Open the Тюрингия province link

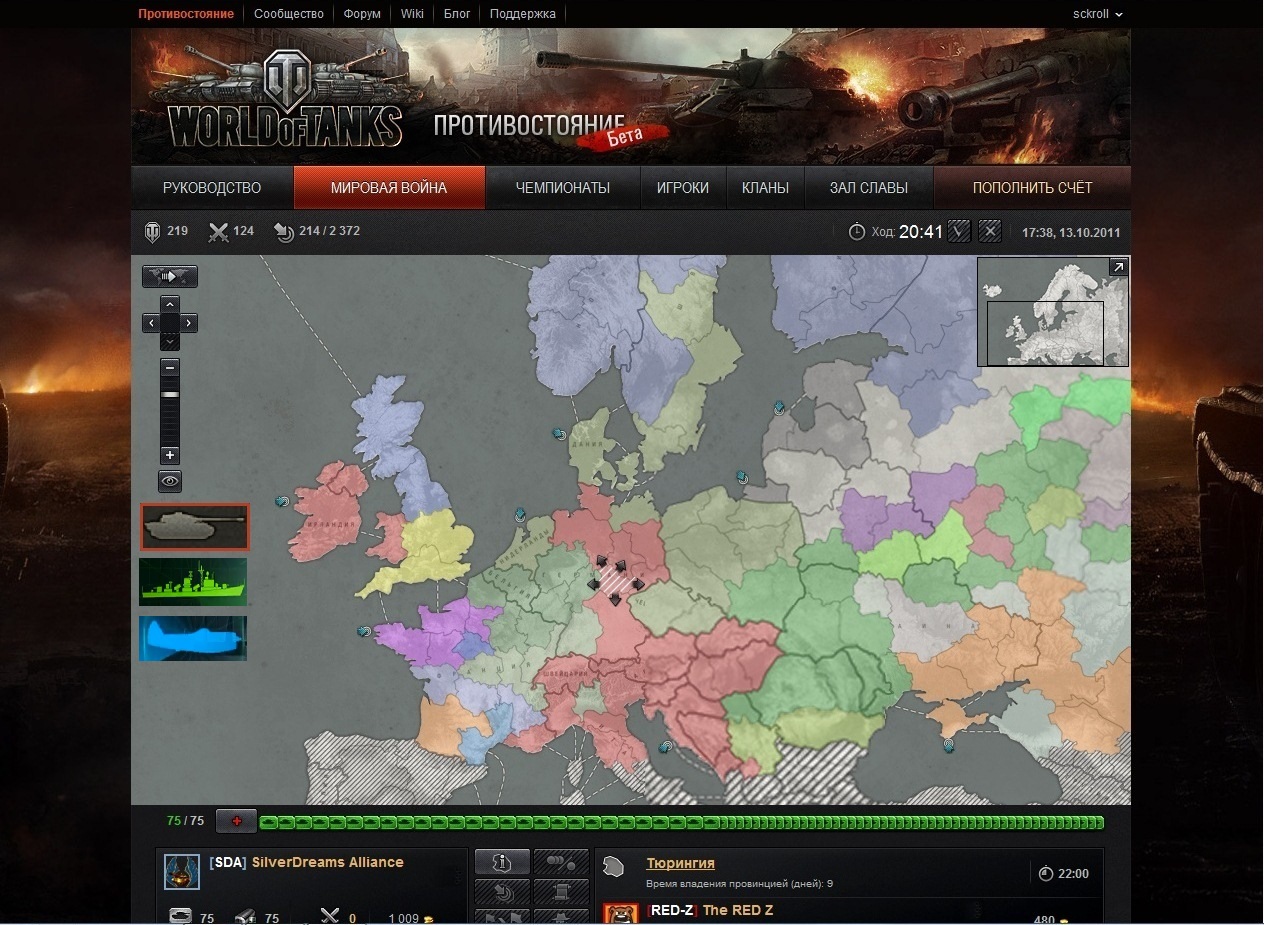pos(681,863)
